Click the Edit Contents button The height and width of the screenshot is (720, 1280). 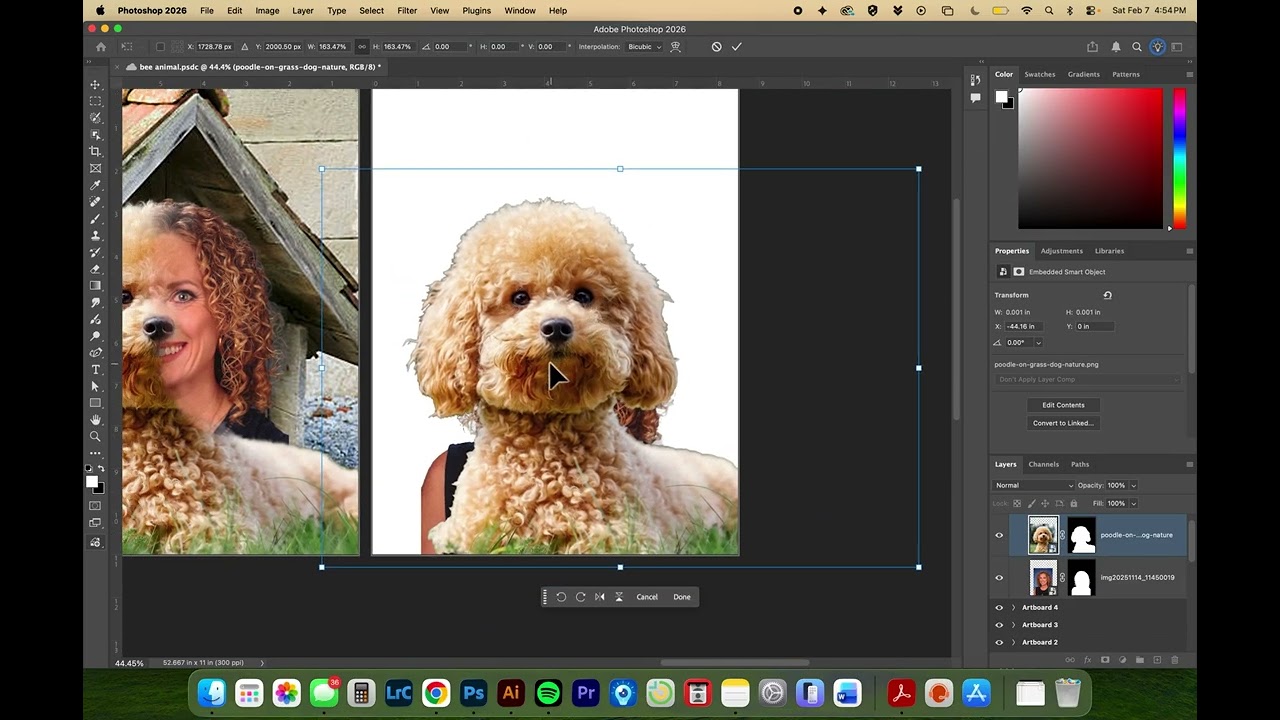coord(1063,405)
